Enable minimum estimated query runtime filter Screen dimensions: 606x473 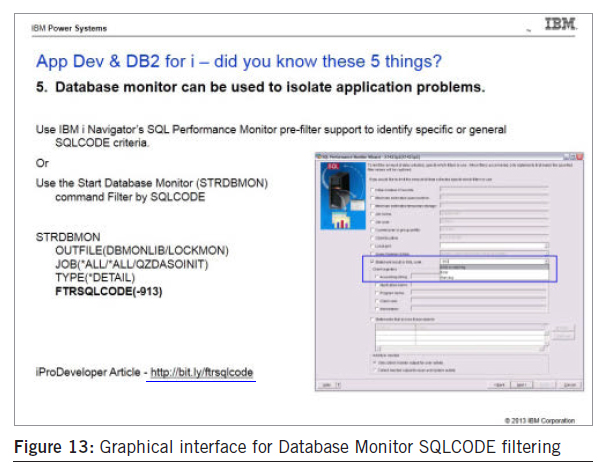point(373,198)
